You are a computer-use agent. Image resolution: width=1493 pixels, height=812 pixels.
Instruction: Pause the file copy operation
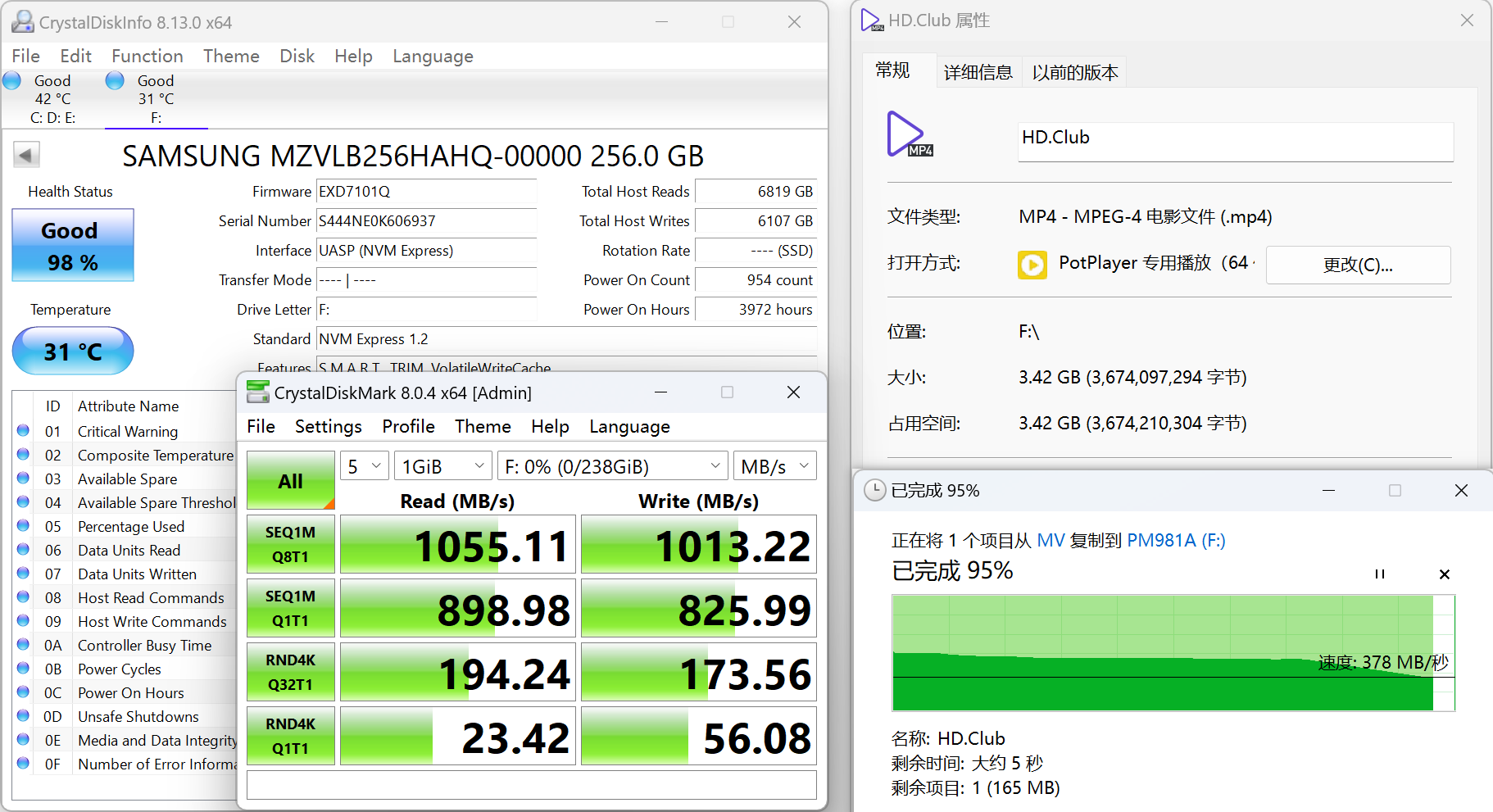(1380, 574)
